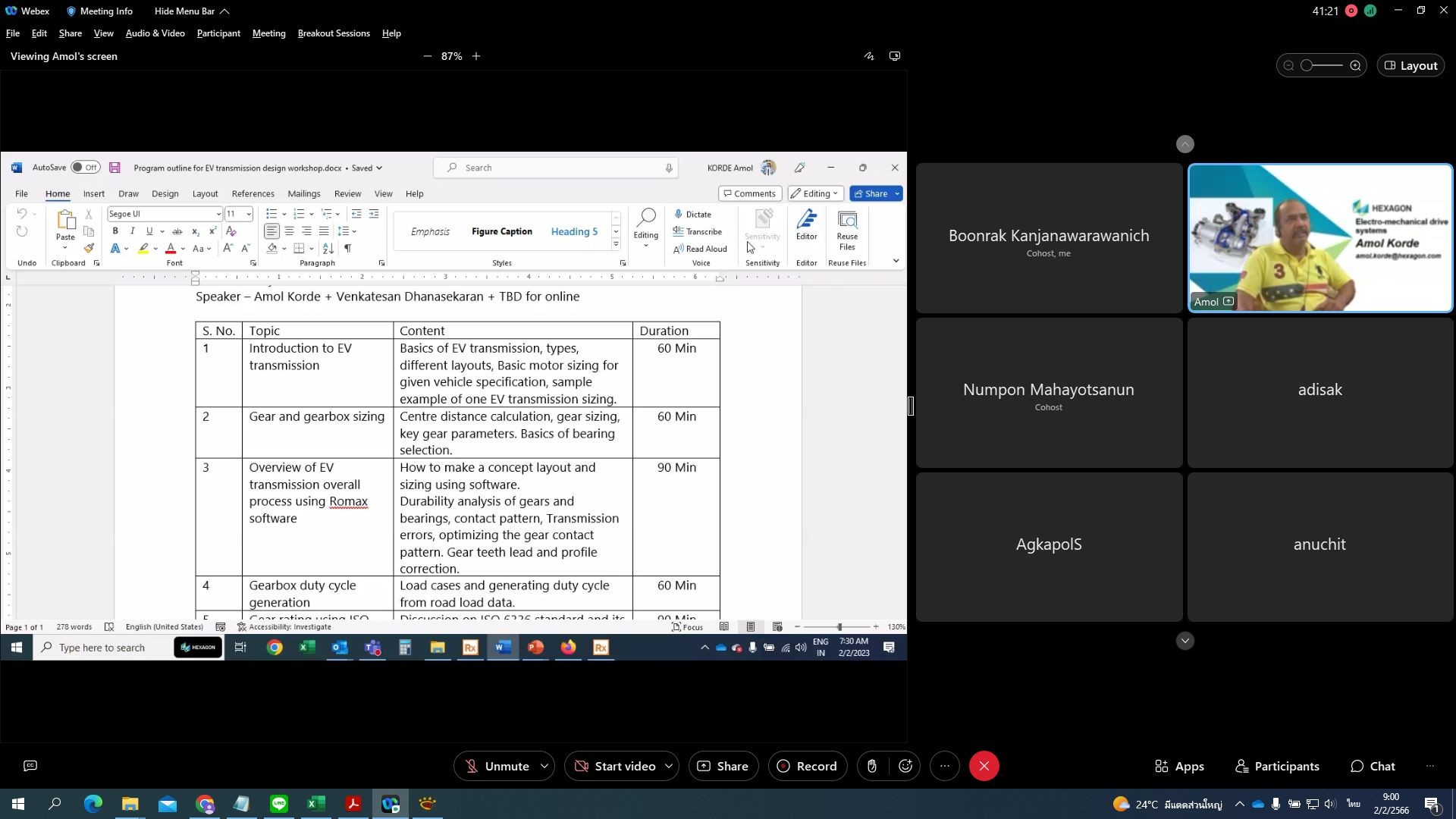Open Webex Participant menu

point(218,33)
